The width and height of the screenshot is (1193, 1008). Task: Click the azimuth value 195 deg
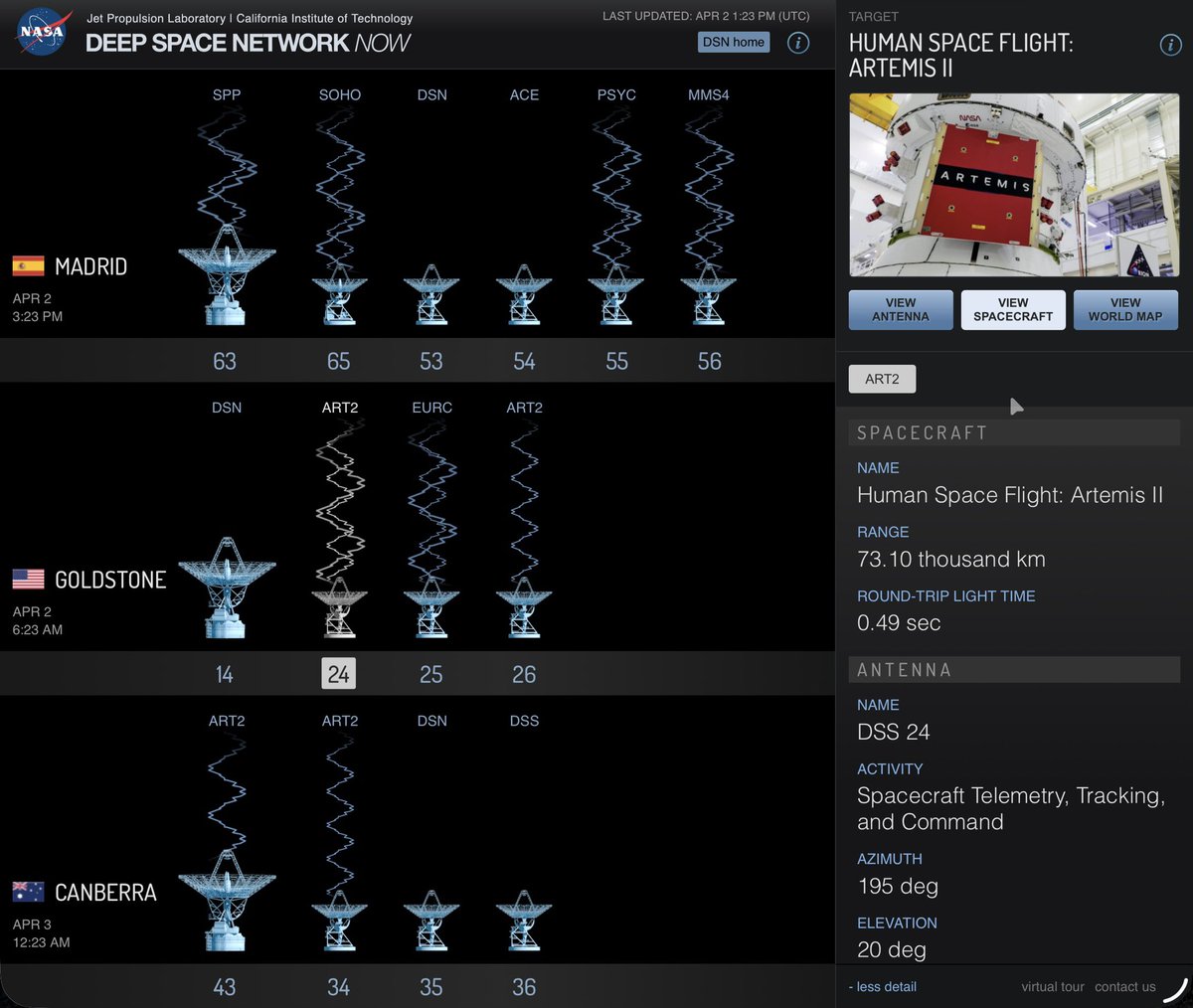point(898,886)
